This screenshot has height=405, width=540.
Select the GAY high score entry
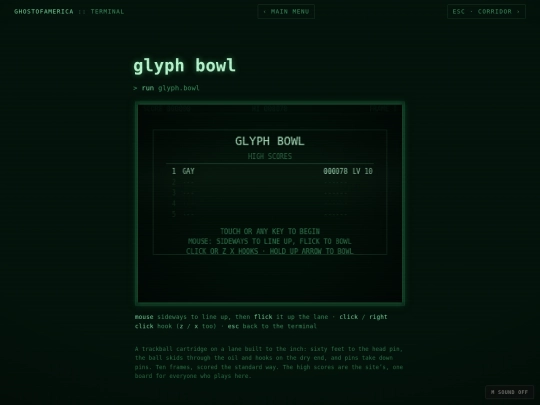click(x=272, y=171)
